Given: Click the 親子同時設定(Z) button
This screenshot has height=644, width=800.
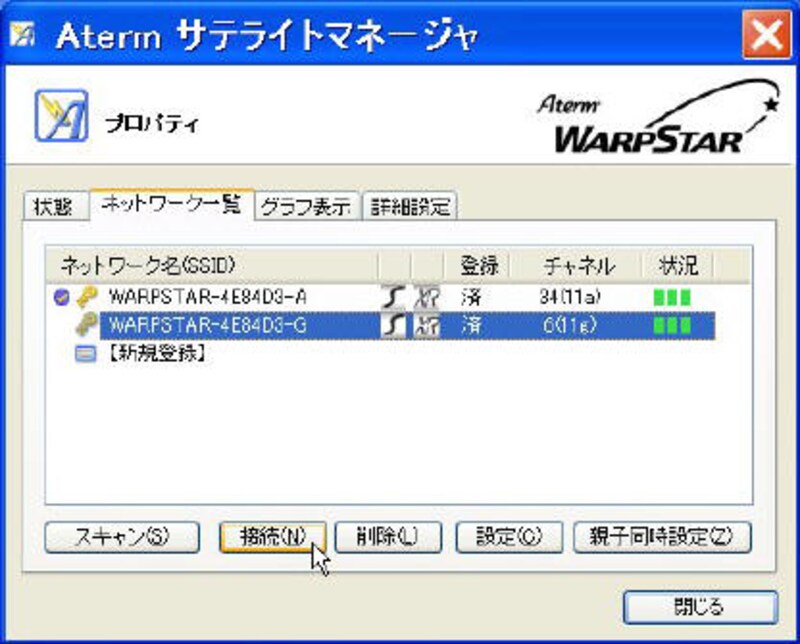Looking at the screenshot, I should 662,535.
